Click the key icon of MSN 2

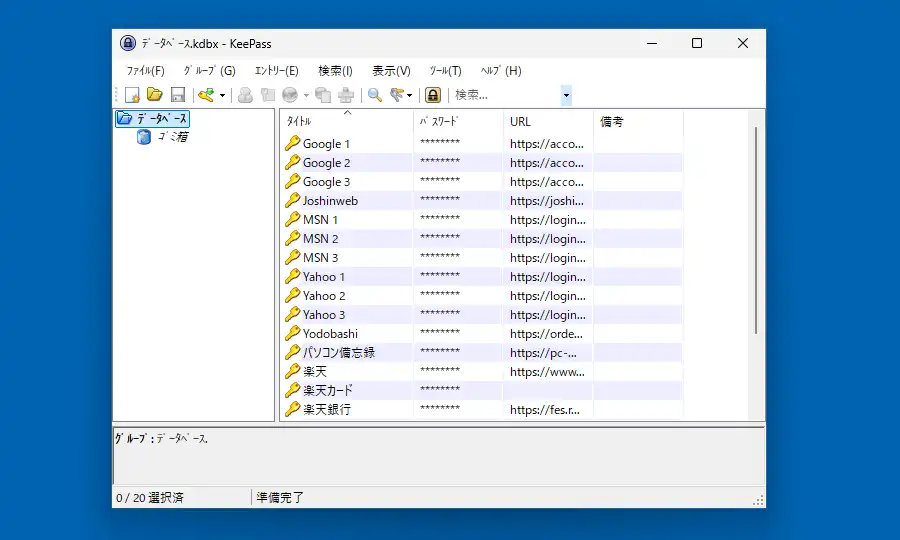[x=293, y=238]
